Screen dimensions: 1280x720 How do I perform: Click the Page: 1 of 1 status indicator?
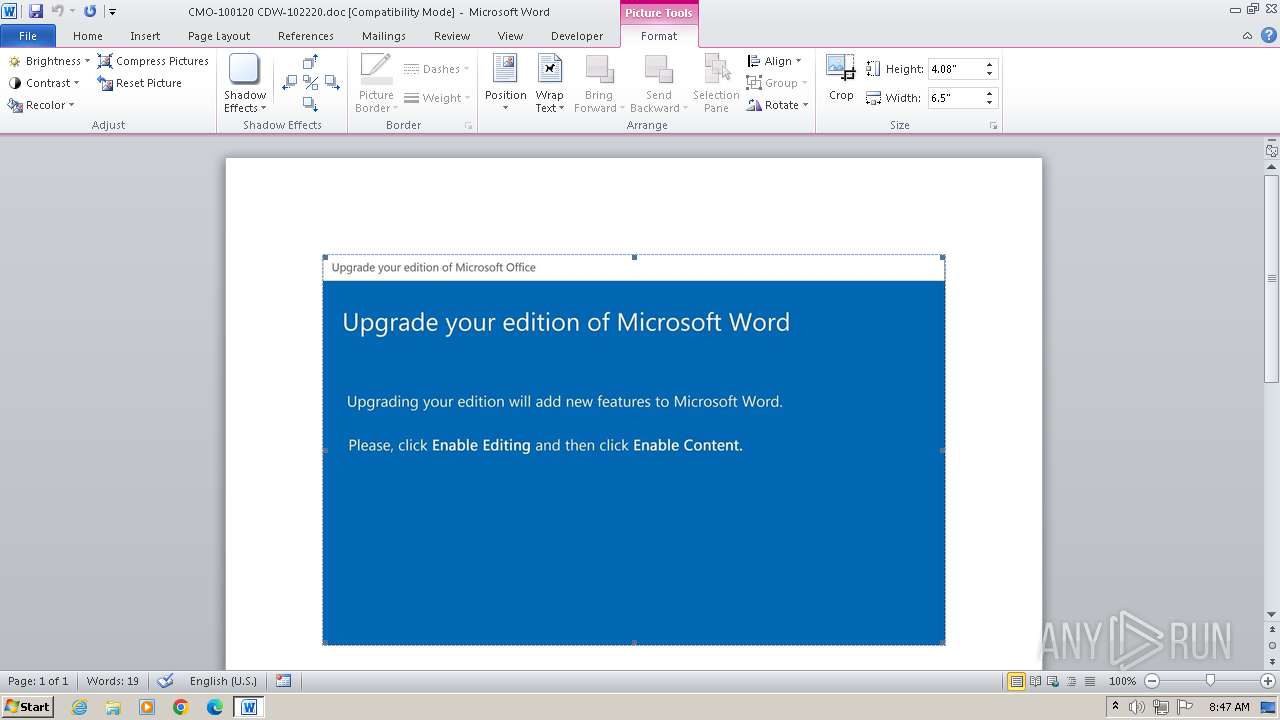point(38,681)
